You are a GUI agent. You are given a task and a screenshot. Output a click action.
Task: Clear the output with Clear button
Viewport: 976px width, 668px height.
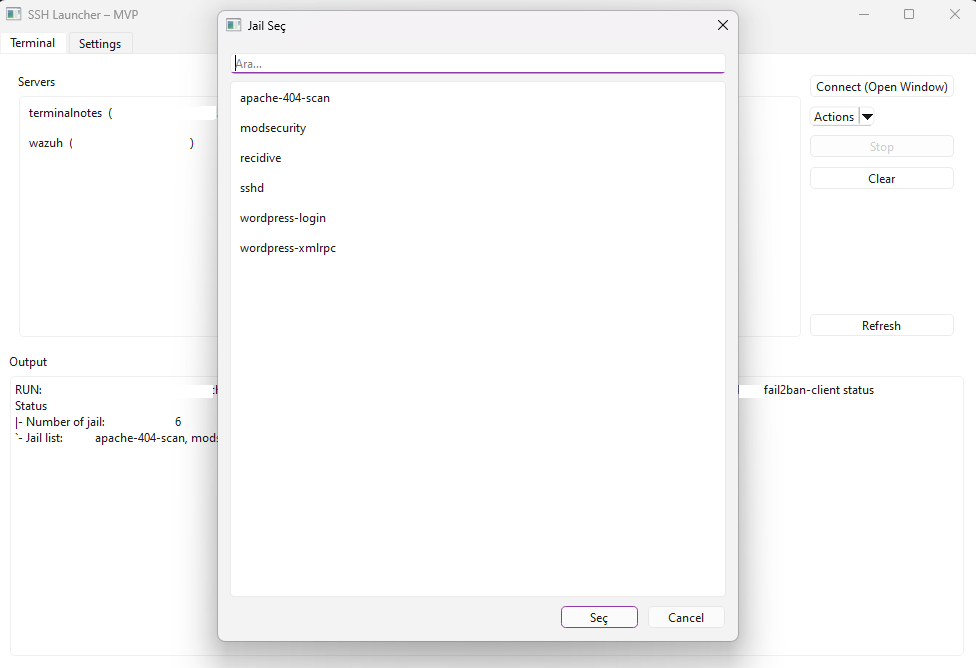[881, 179]
